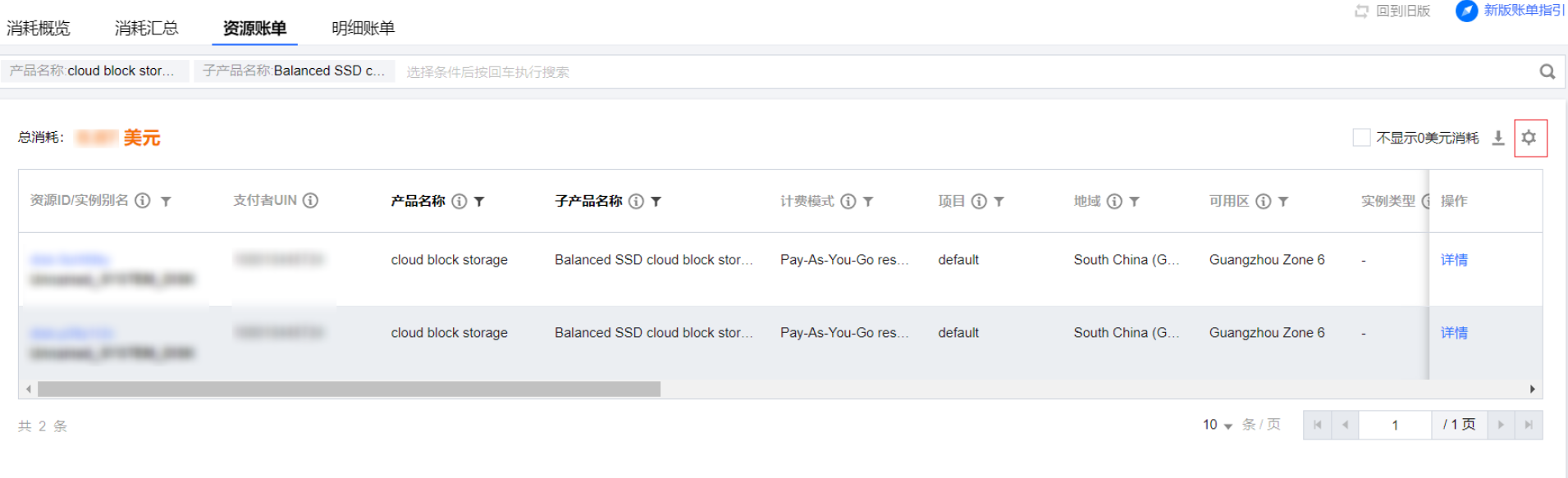
Task: Click the 新版账单指引 compass icon
Action: click(x=1466, y=11)
